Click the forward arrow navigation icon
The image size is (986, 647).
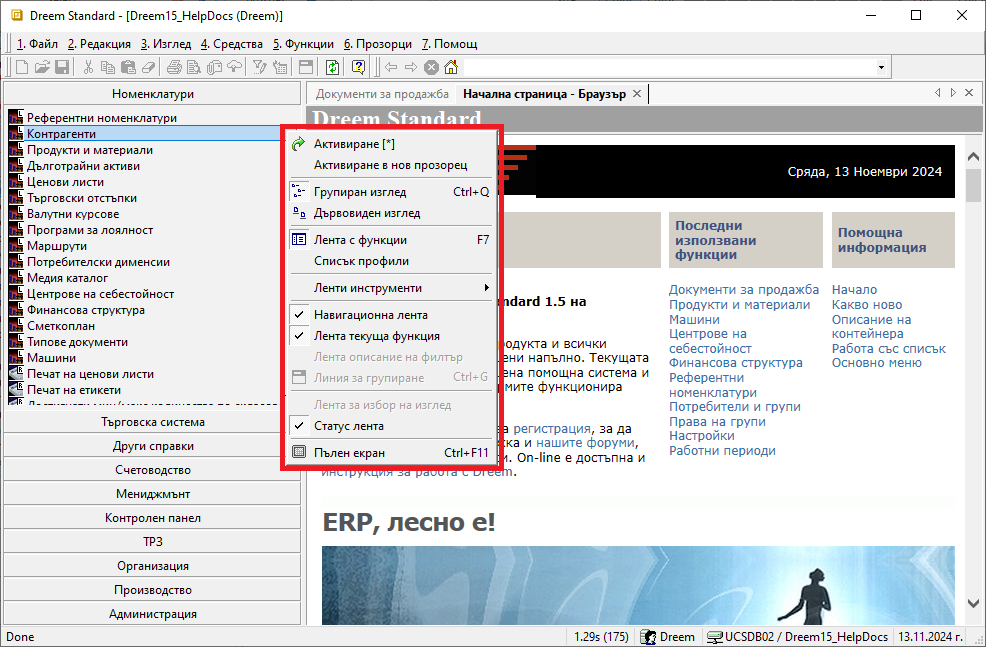pos(411,67)
